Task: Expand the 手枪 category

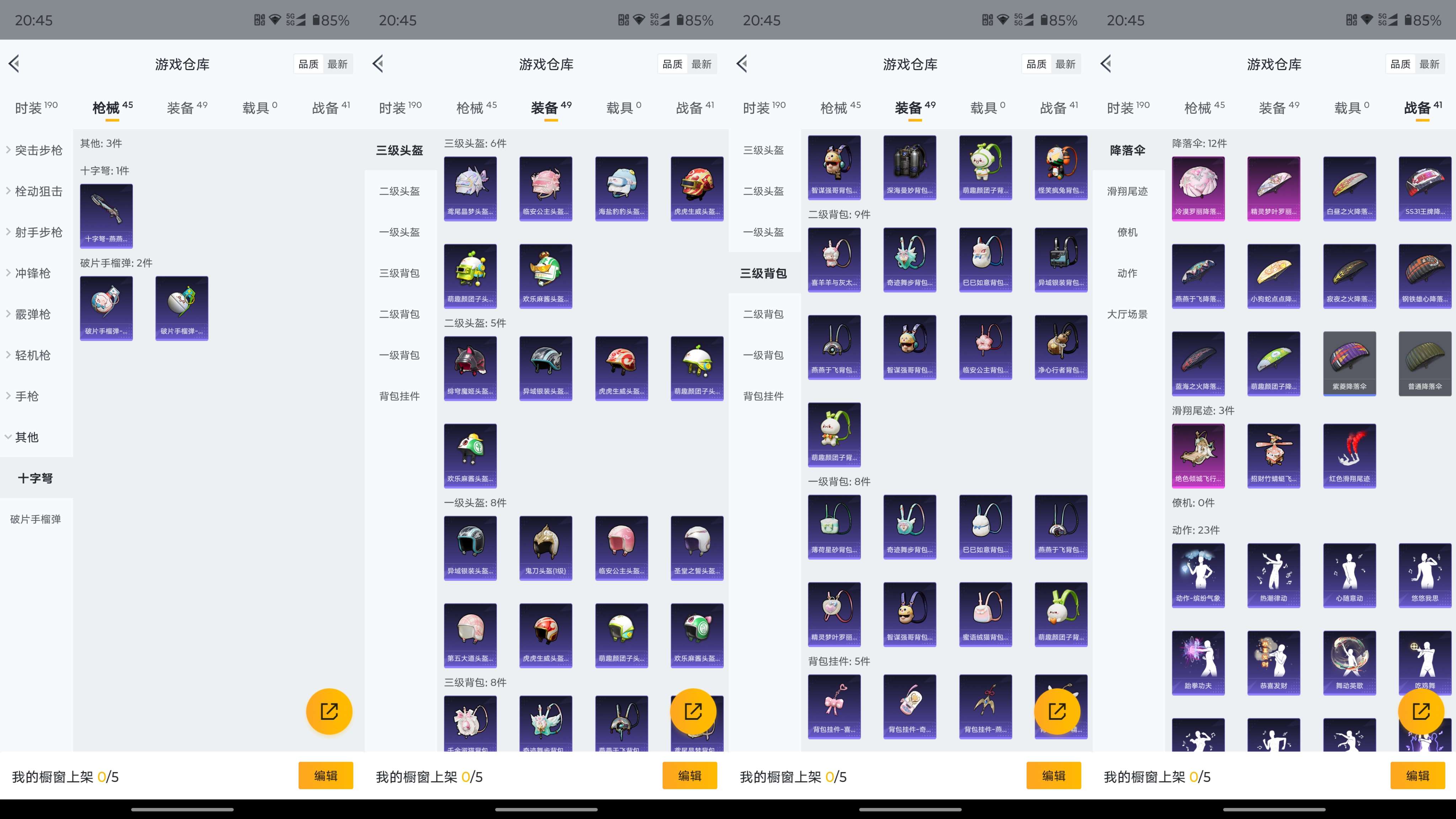Action: click(36, 396)
